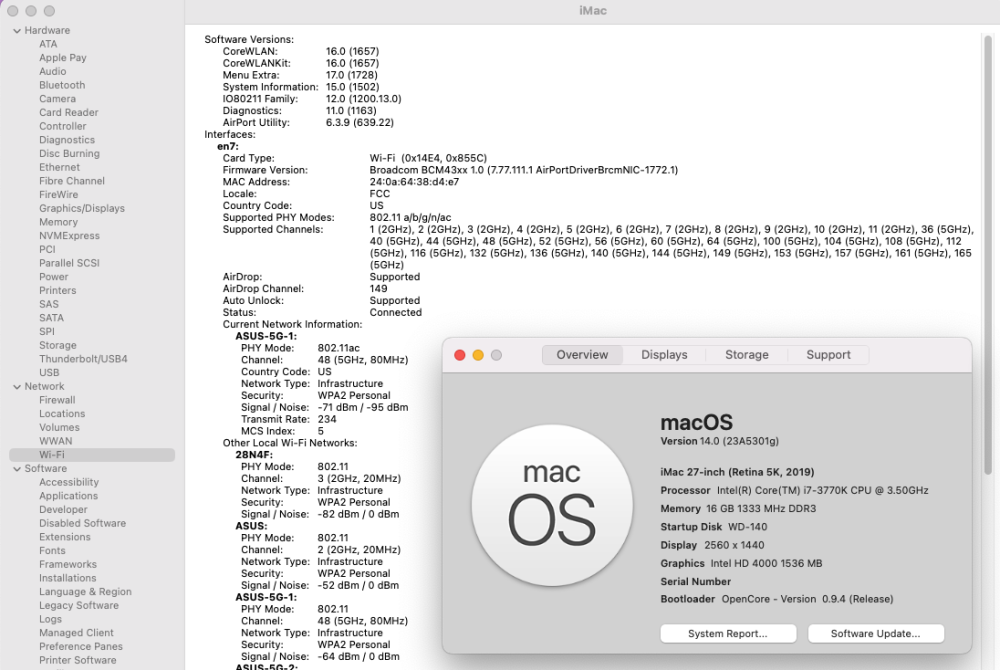Collapse the Software section in sidebar
1000x670 pixels.
tap(17, 469)
